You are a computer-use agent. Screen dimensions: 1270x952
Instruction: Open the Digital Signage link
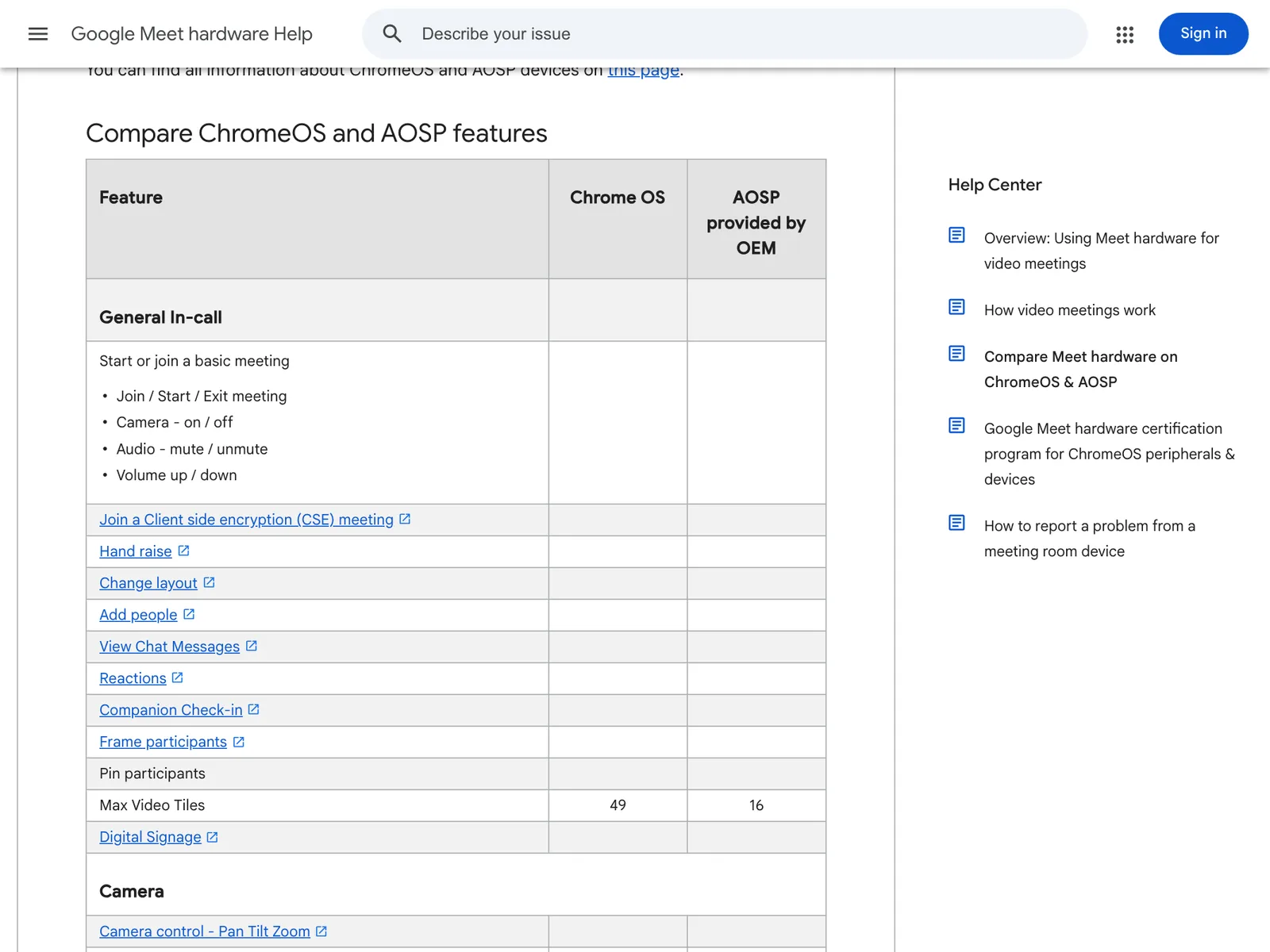[150, 837]
